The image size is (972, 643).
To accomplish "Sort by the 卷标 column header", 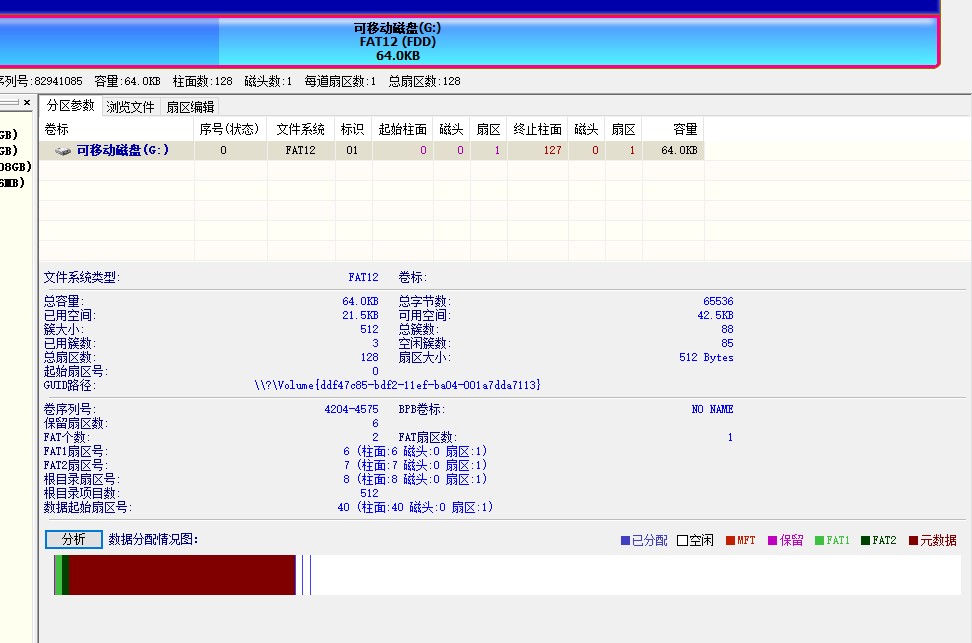I will (x=117, y=129).
